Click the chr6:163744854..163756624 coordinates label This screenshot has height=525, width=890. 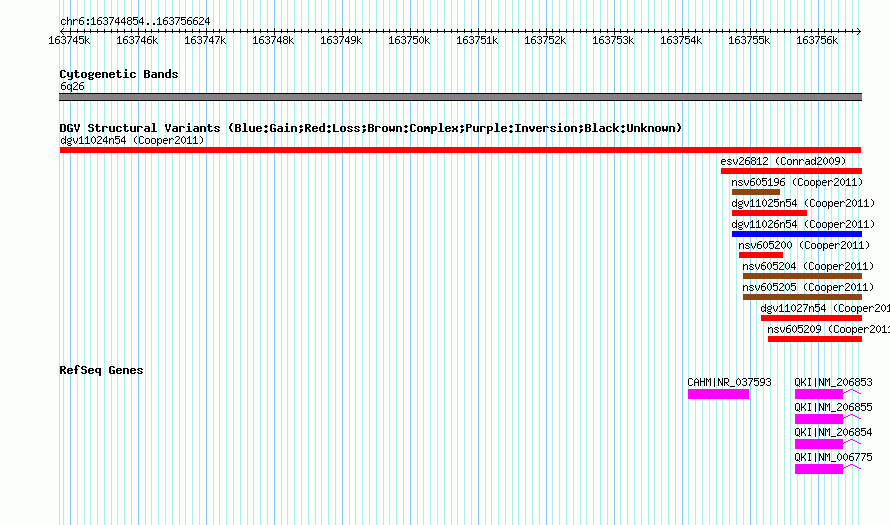coord(135,21)
